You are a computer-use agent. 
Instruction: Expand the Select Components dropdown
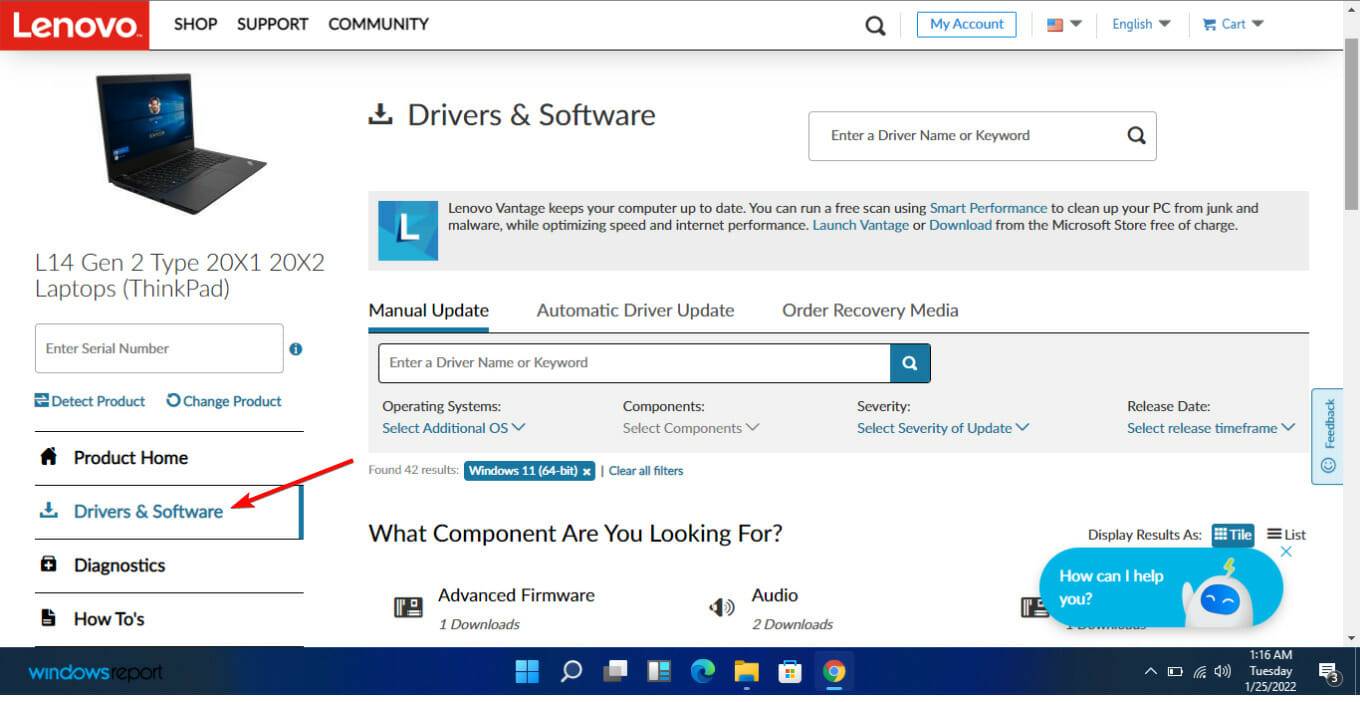[691, 428]
